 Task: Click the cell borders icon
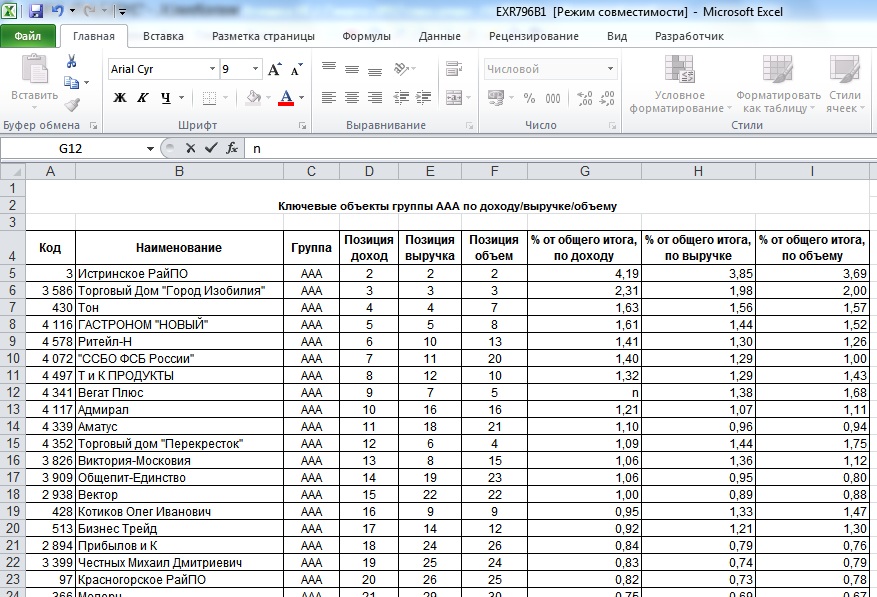(x=209, y=98)
